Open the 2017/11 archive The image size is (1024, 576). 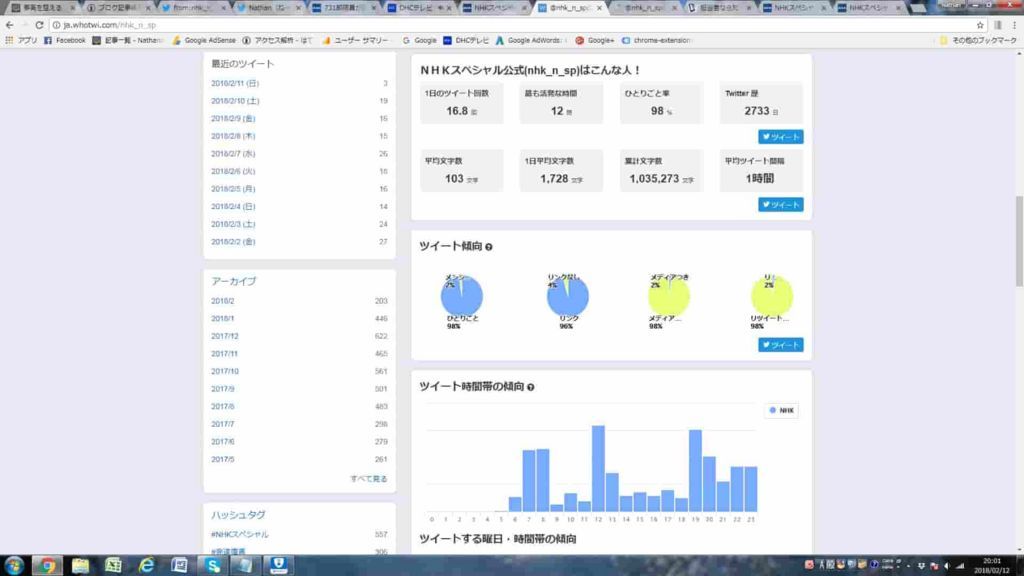tap(224, 355)
